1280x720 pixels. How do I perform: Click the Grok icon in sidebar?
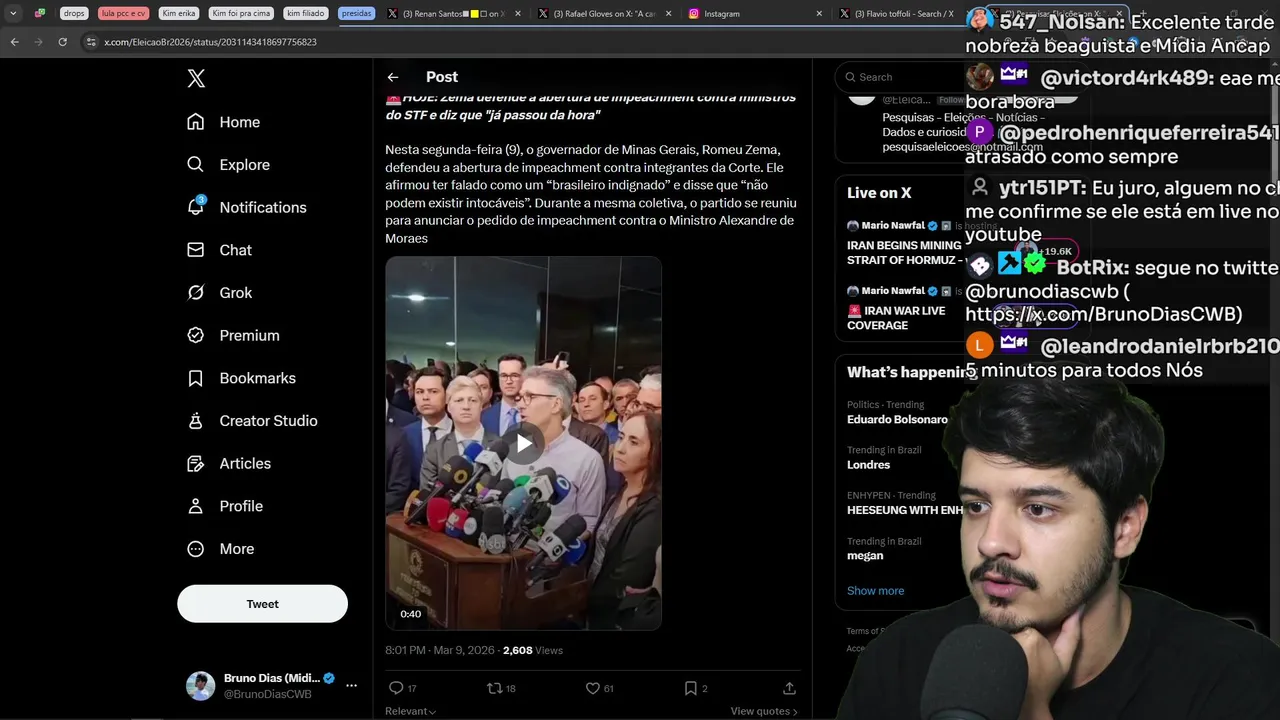pos(196,293)
